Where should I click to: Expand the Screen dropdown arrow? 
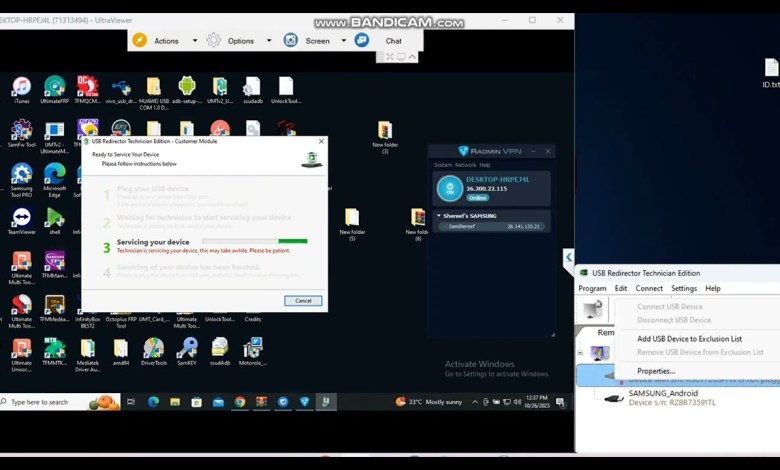pos(344,41)
